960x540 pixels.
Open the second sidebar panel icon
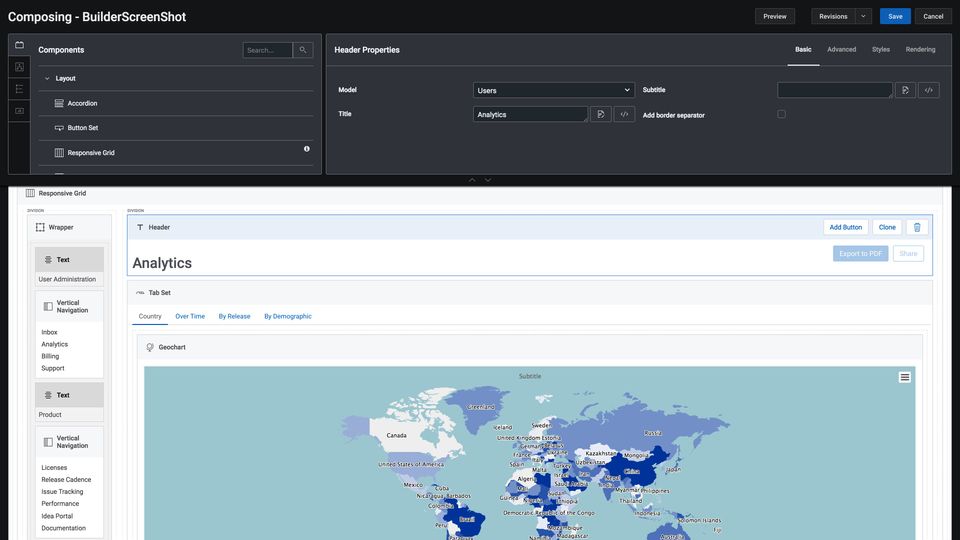(19, 67)
